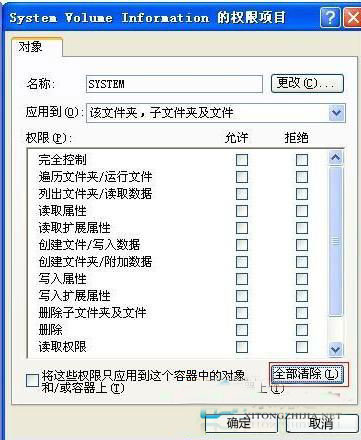Select the 该文件夹，子文件夹及文件 combo box
Screen dimensions: 361x440
pos(216,113)
